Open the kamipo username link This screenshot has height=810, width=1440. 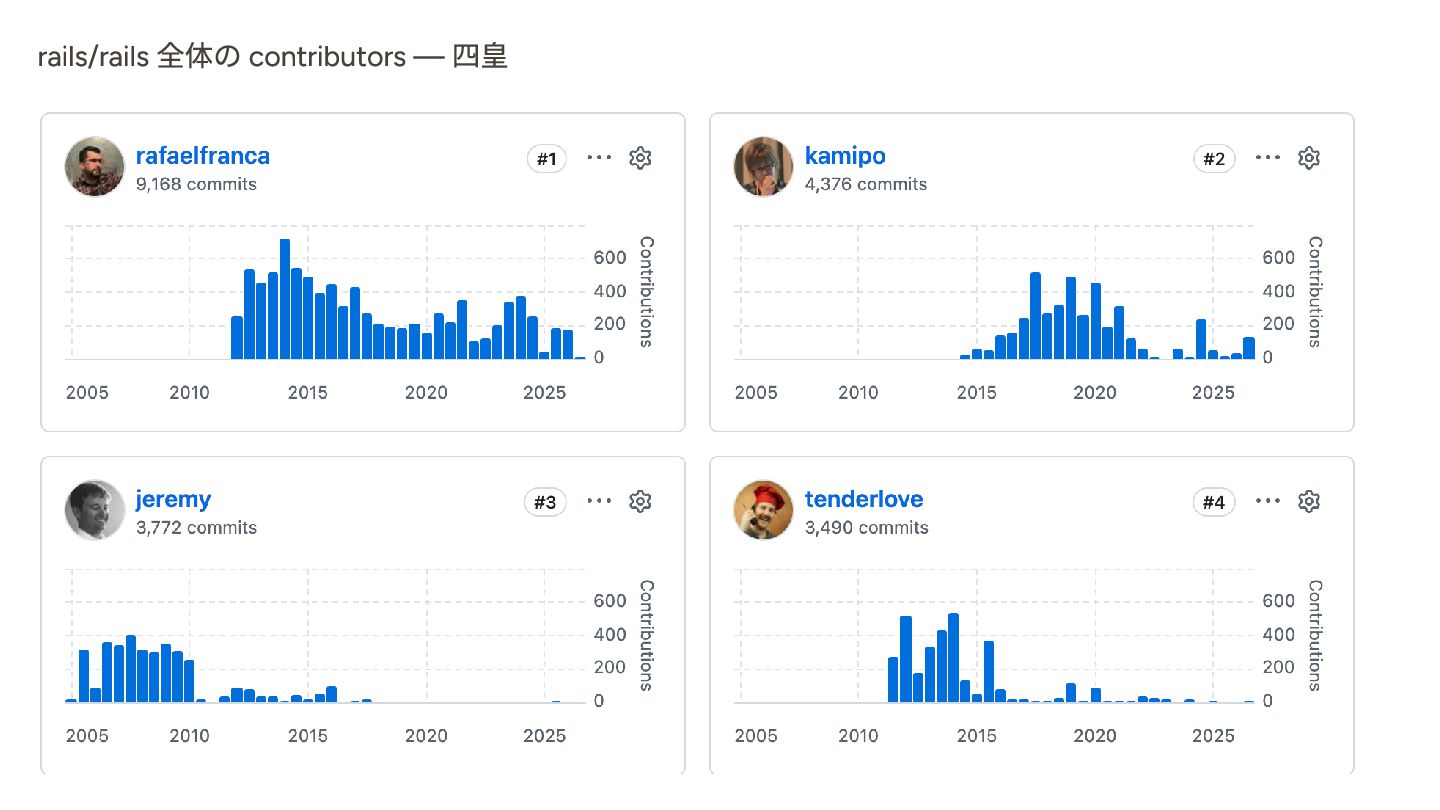(x=845, y=156)
